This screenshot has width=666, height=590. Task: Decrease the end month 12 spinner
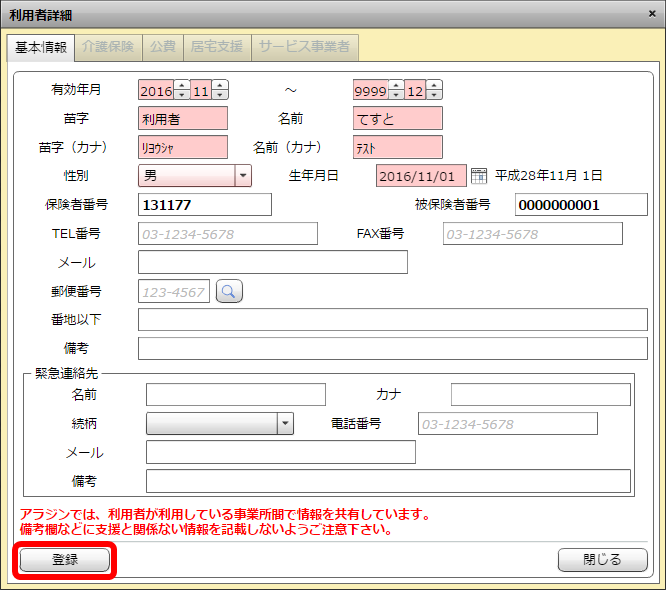tap(434, 95)
